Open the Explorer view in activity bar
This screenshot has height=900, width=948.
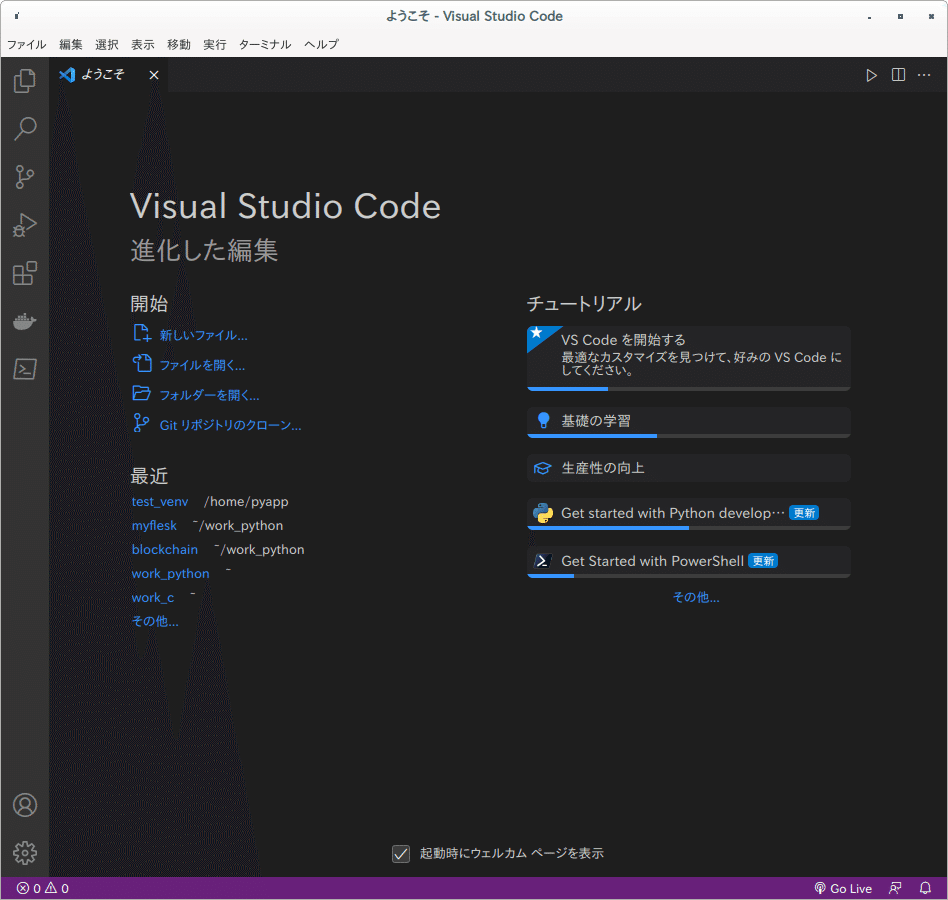pos(25,80)
